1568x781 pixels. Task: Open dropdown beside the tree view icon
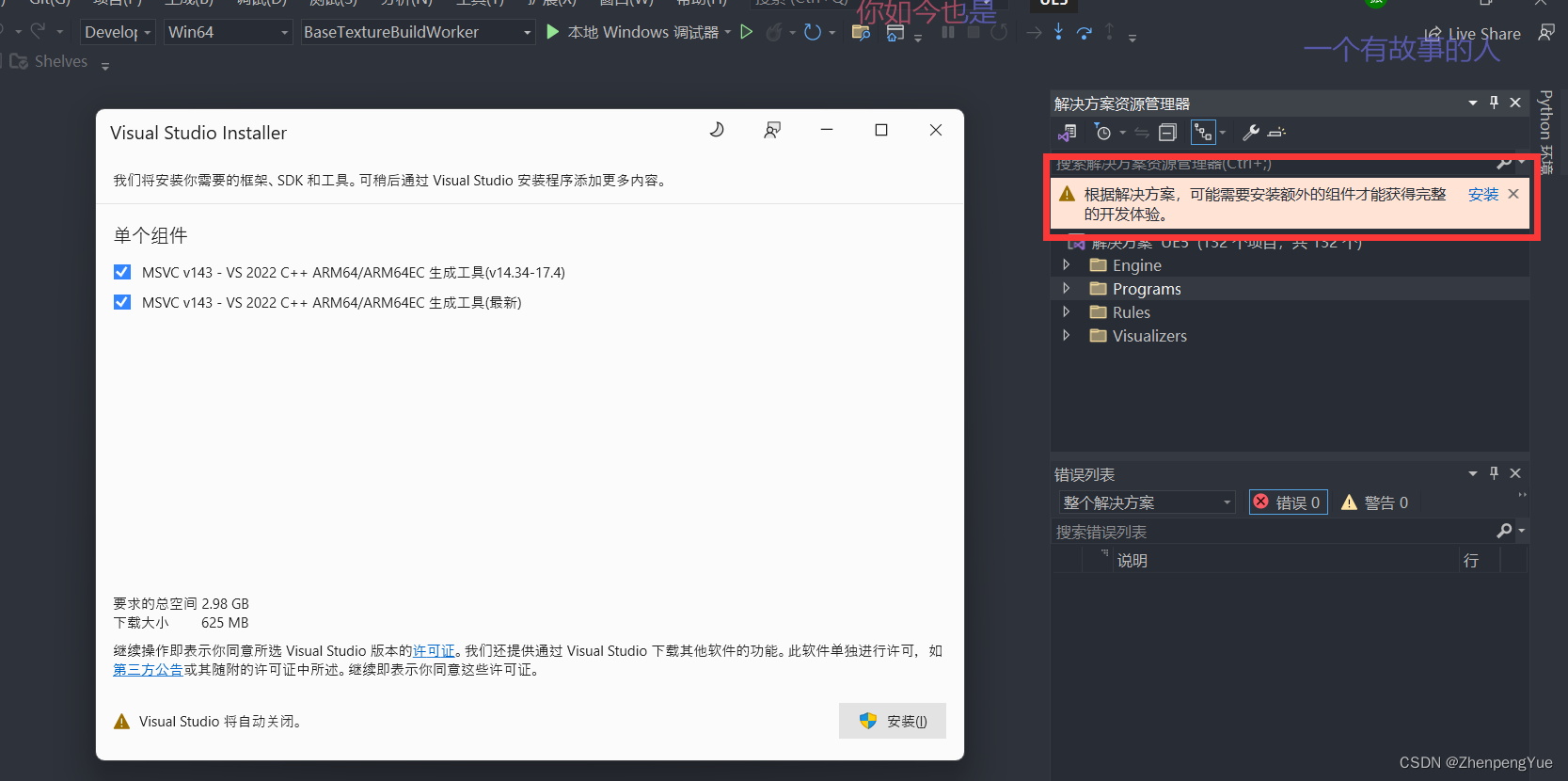pos(1222,133)
